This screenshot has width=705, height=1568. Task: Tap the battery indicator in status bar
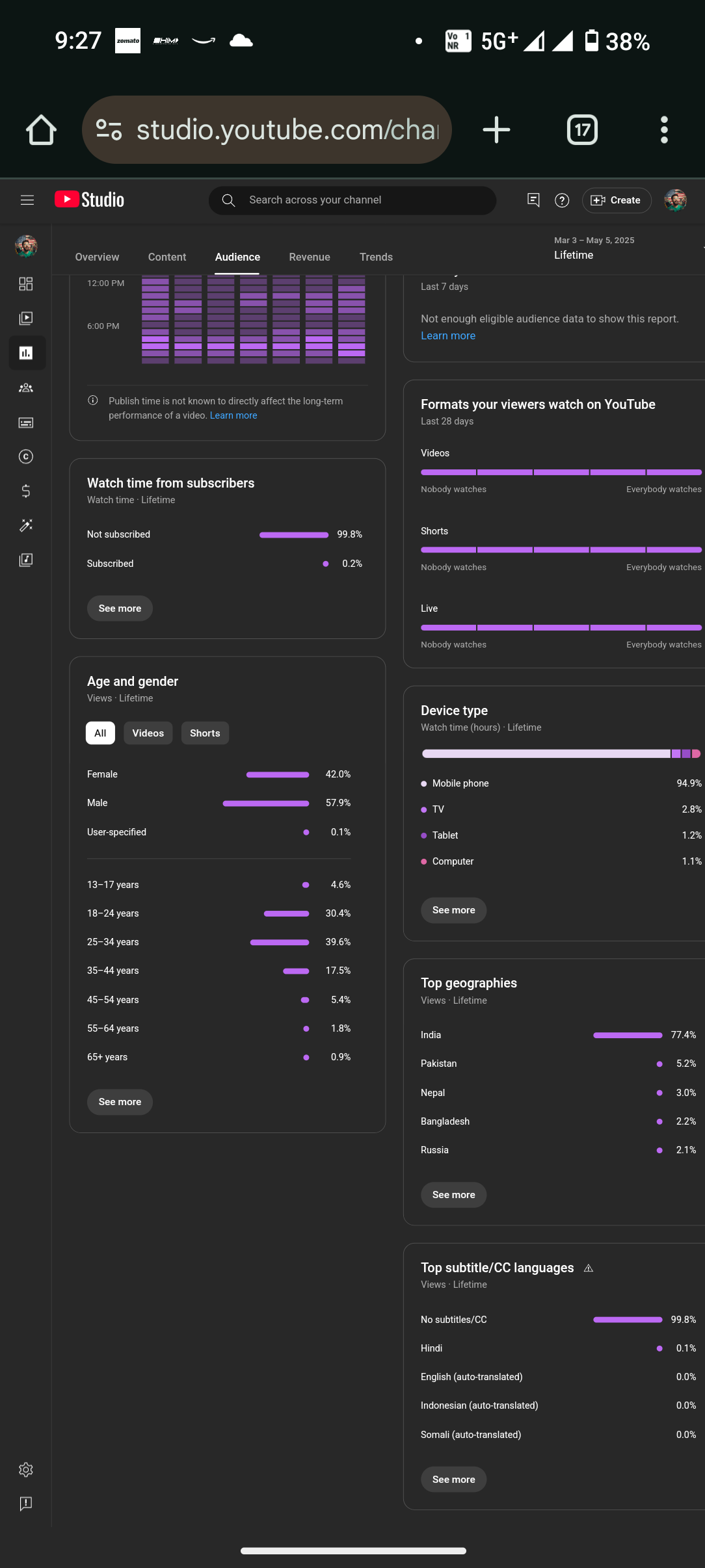point(592,40)
